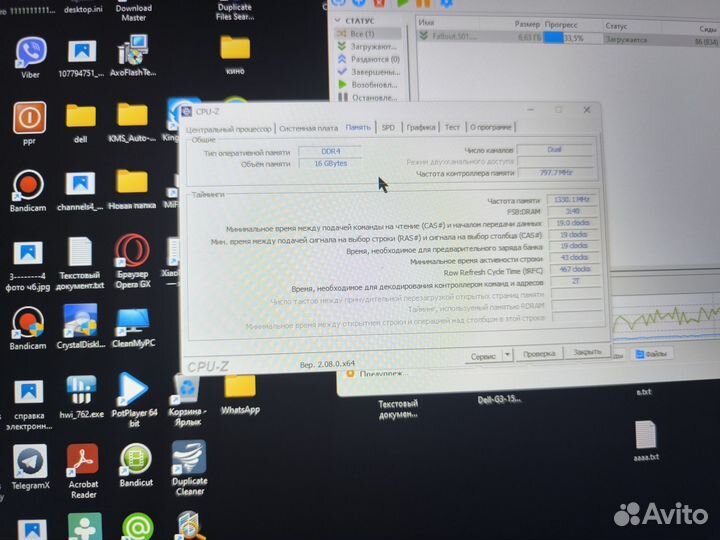Collapse the СТАТУС section in torrent client
Image resolution: width=720 pixels, height=540 pixels.
(x=338, y=20)
